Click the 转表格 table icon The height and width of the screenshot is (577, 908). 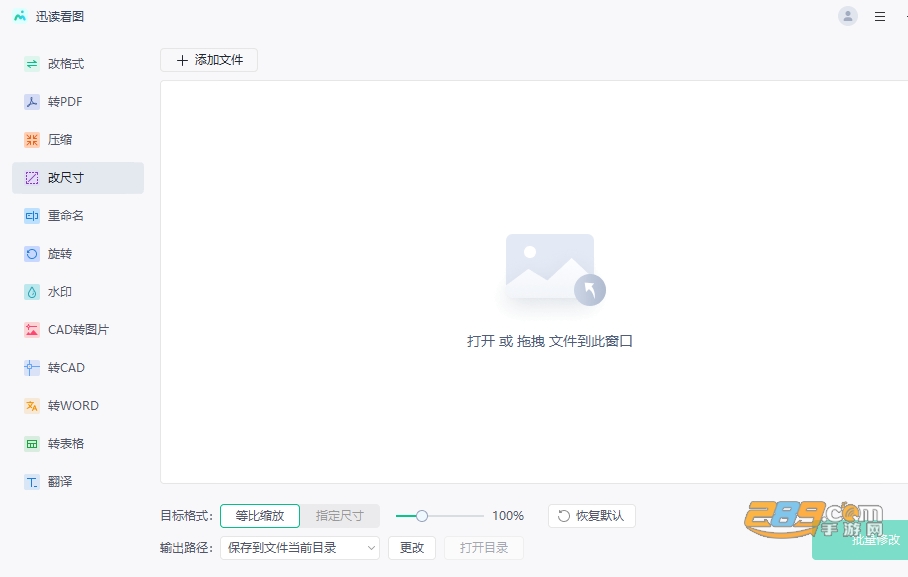coord(32,444)
